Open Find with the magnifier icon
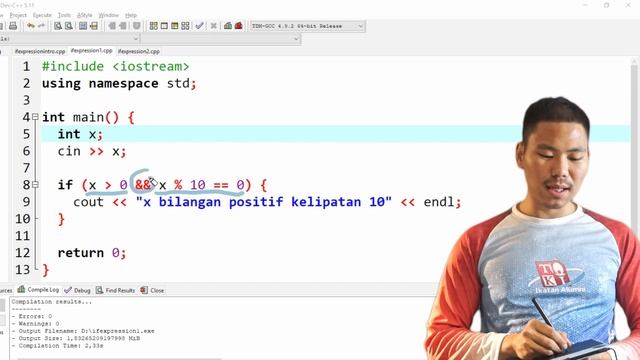This screenshot has width=640, height=360. point(58,26)
